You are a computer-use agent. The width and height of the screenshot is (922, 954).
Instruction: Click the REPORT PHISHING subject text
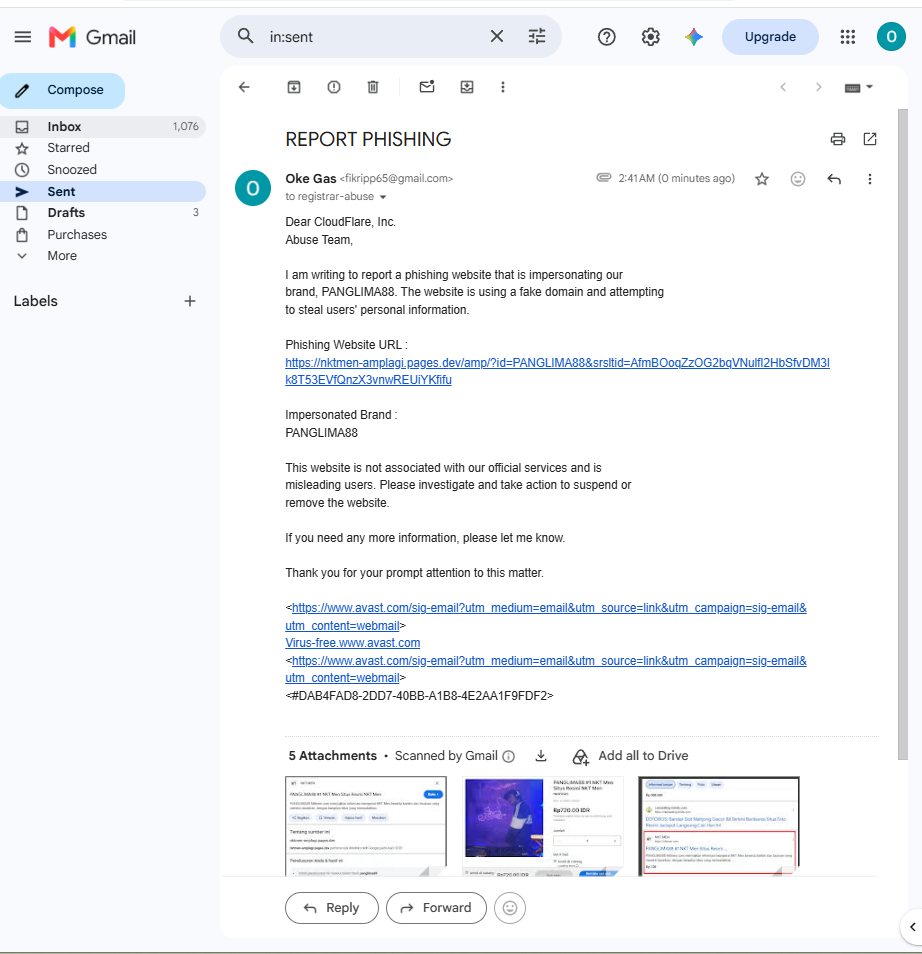pyautogui.click(x=368, y=139)
